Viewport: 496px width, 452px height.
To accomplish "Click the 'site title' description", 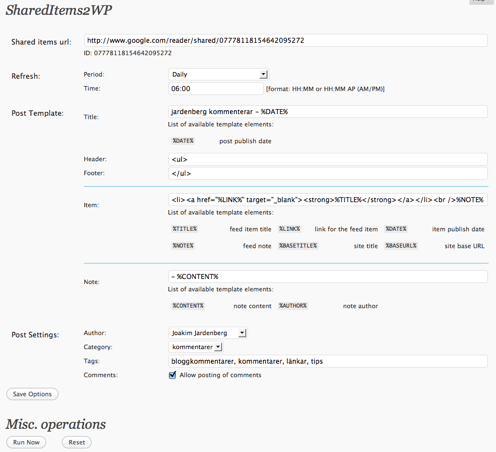I will [x=366, y=246].
